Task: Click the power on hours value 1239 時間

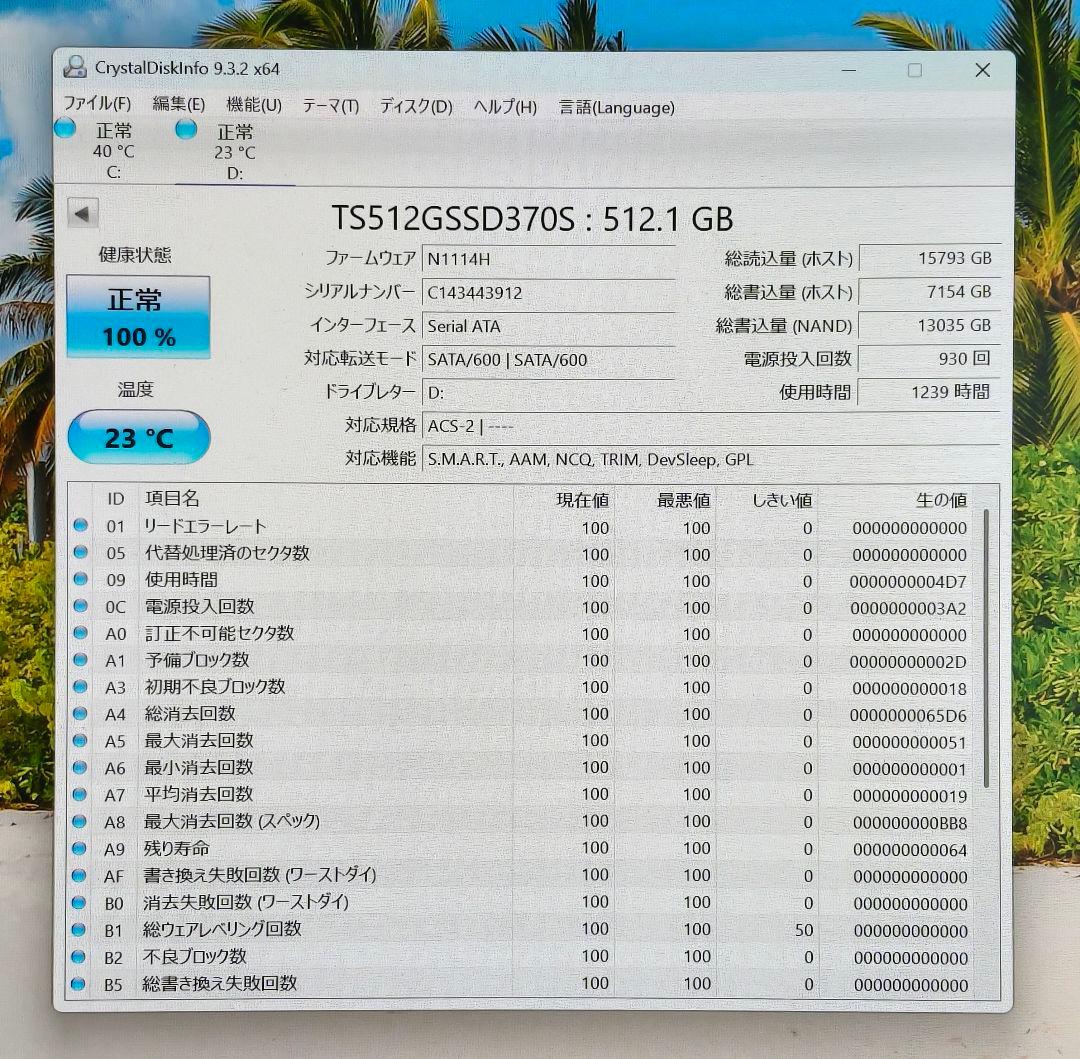Action: coord(930,392)
